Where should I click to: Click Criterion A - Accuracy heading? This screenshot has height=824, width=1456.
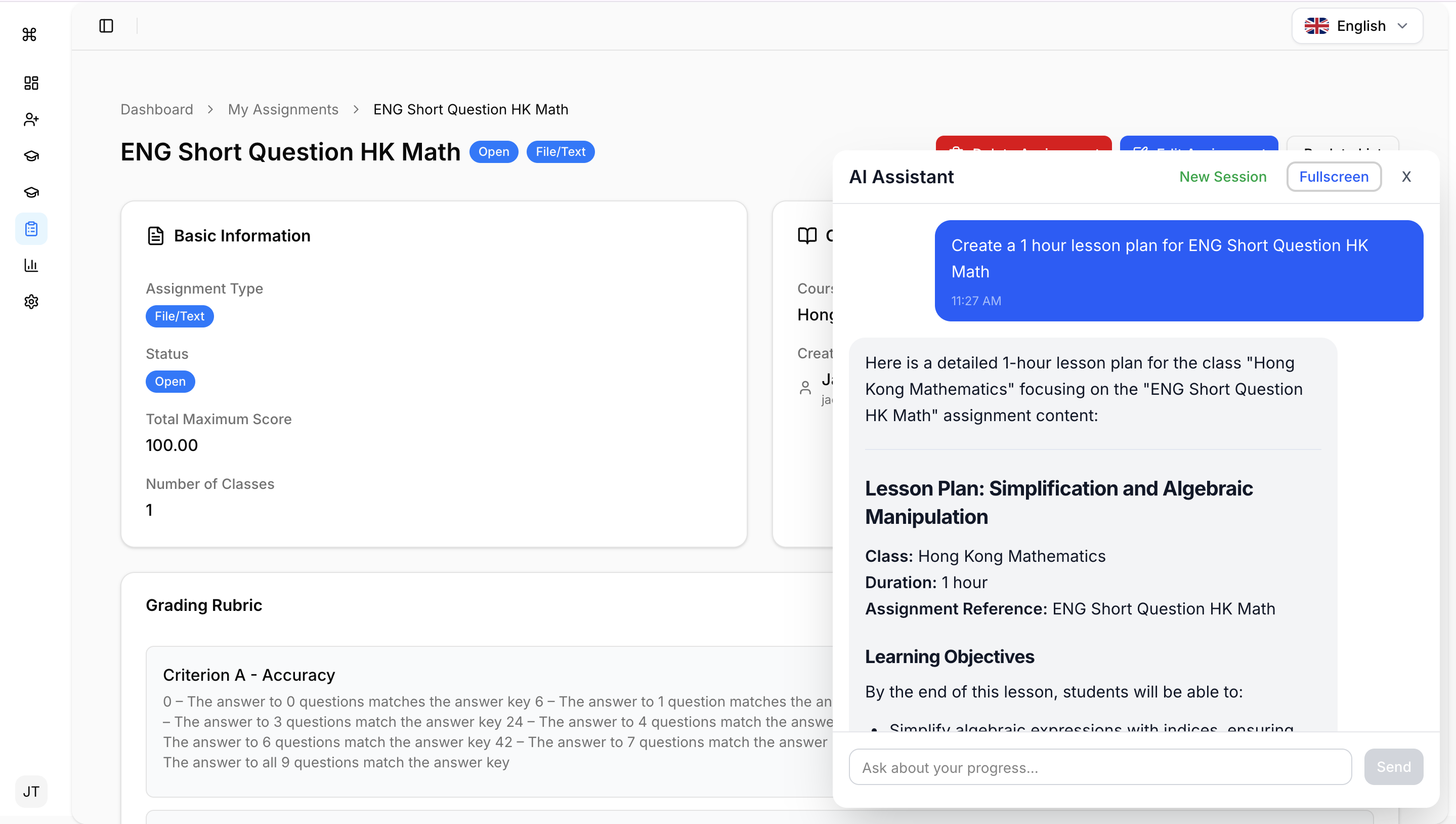(249, 675)
